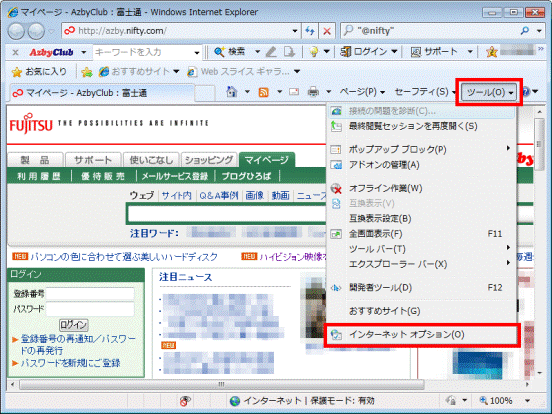The height and width of the screenshot is (414, 552).
Task: Select ポップアップ ブロック(P) submenu
Action: pos(422,149)
